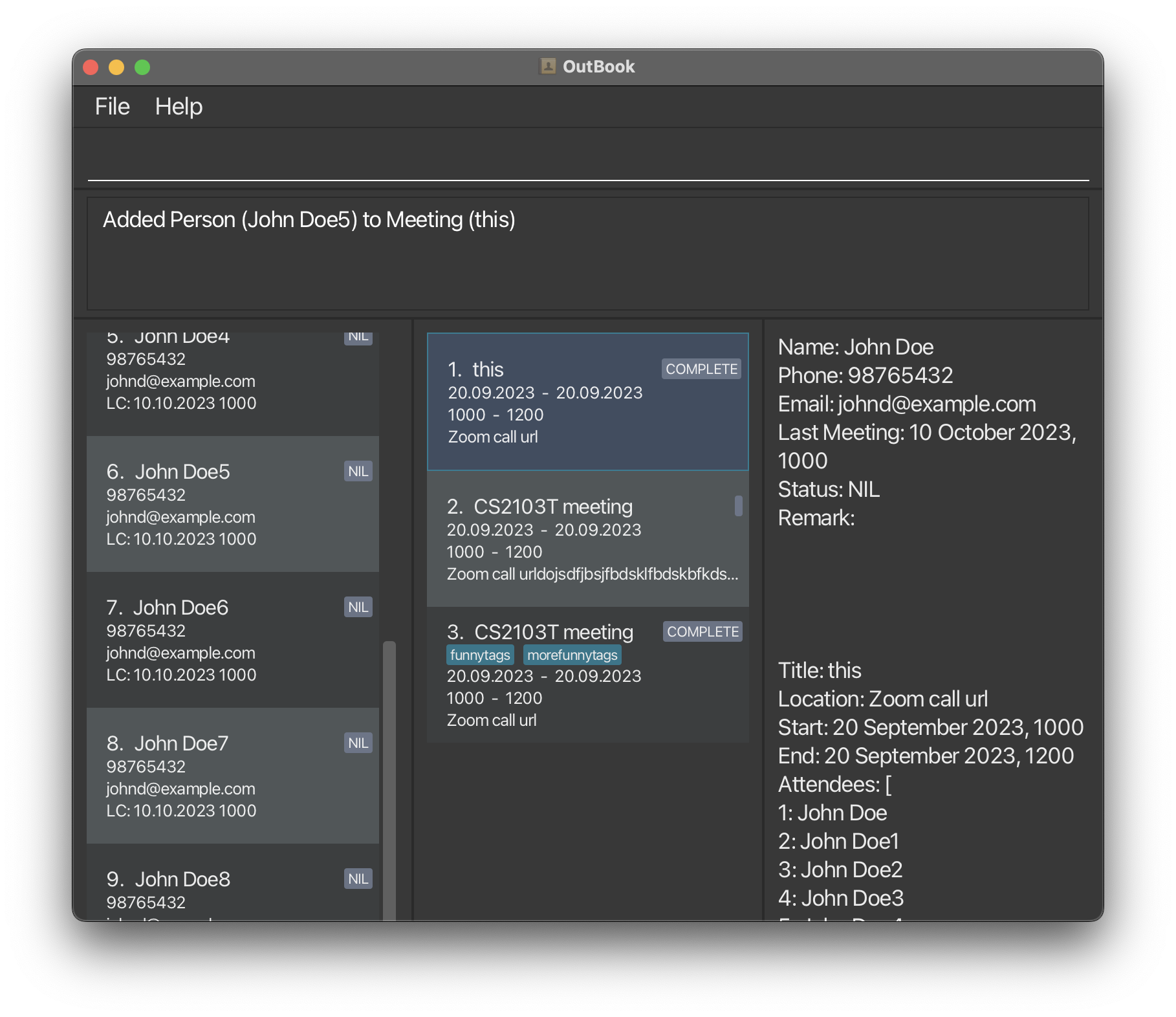Open the File menu
The width and height of the screenshot is (1176, 1017).
click(112, 107)
